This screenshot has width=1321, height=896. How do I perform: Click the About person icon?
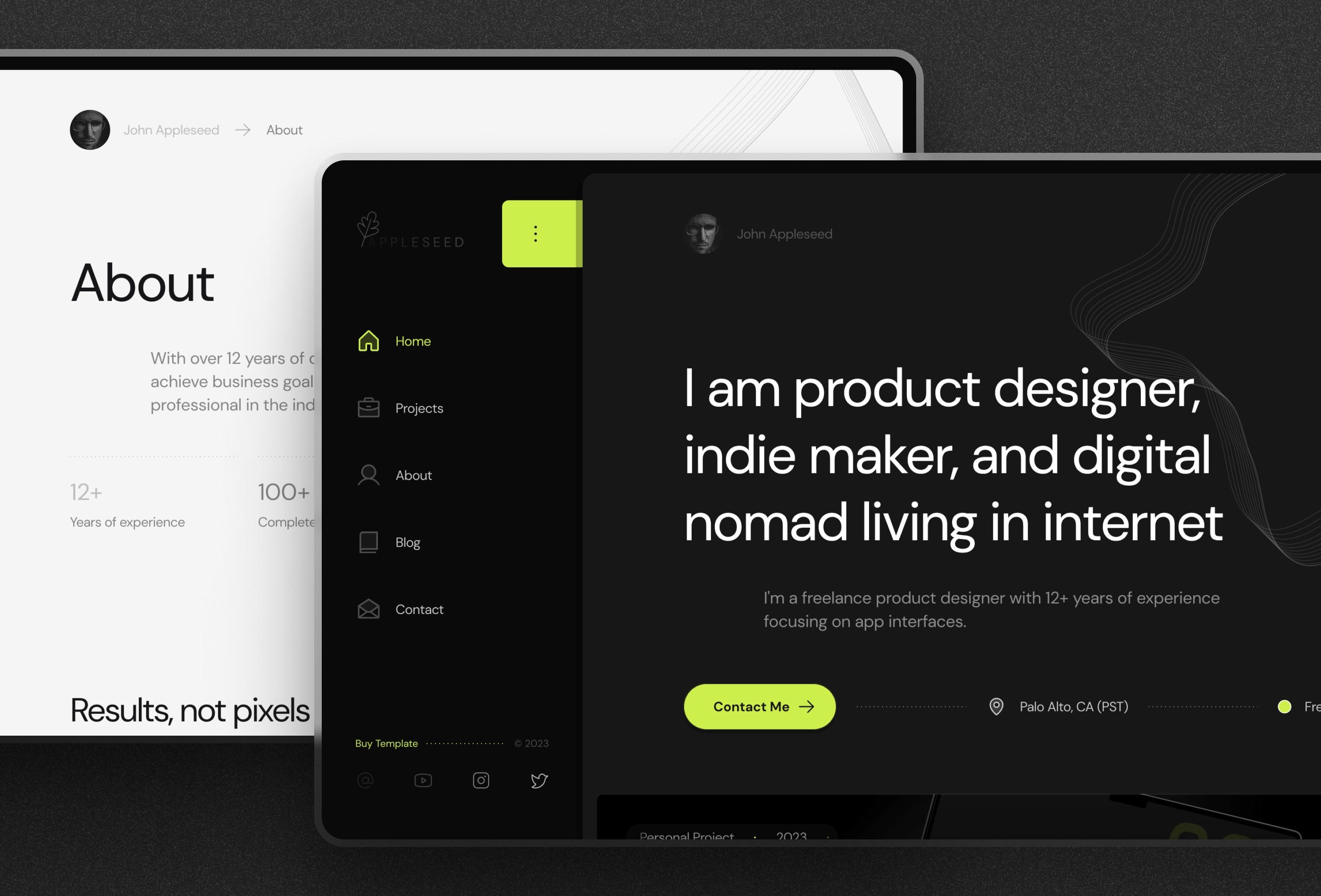(366, 474)
